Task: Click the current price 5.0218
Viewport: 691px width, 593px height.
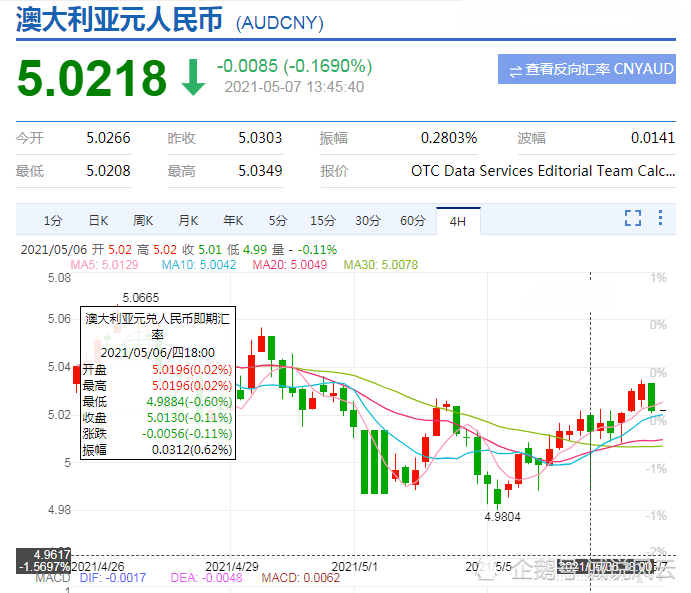Action: 92,78
